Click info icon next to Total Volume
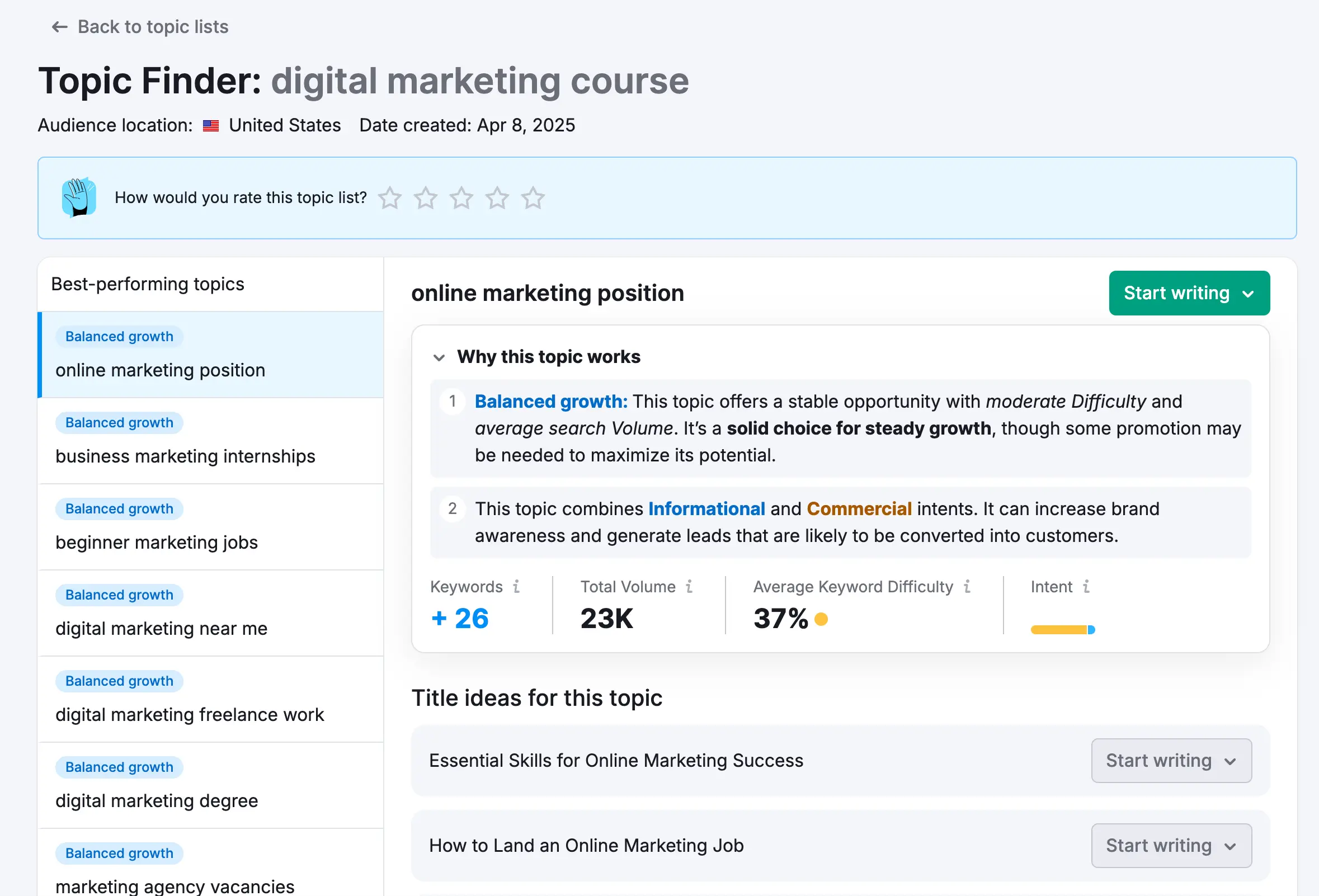Screen dimensions: 1319x896 click(689, 586)
